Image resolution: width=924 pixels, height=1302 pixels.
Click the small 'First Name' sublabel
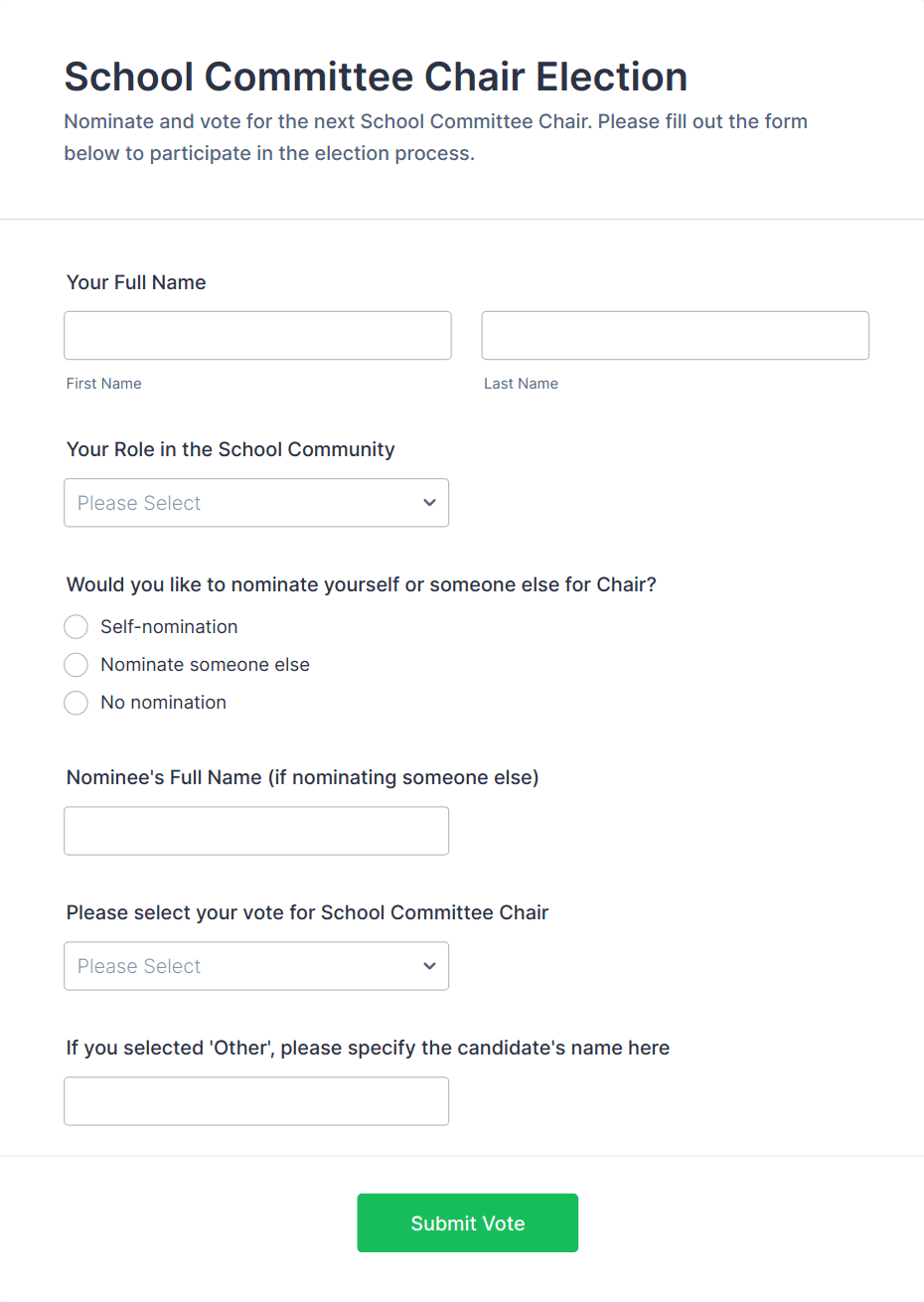point(104,384)
